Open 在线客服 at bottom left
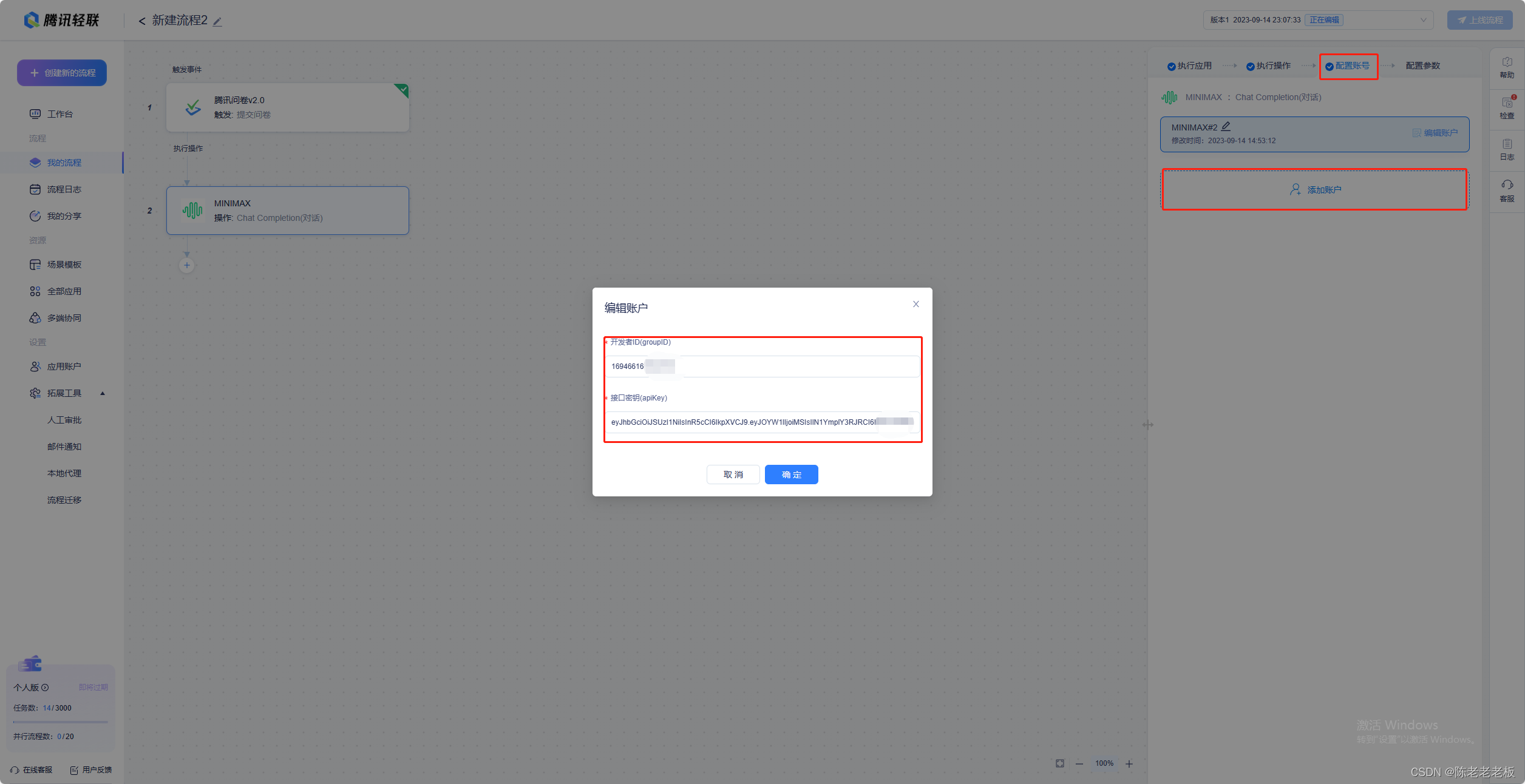1525x784 pixels. pyautogui.click(x=32, y=770)
